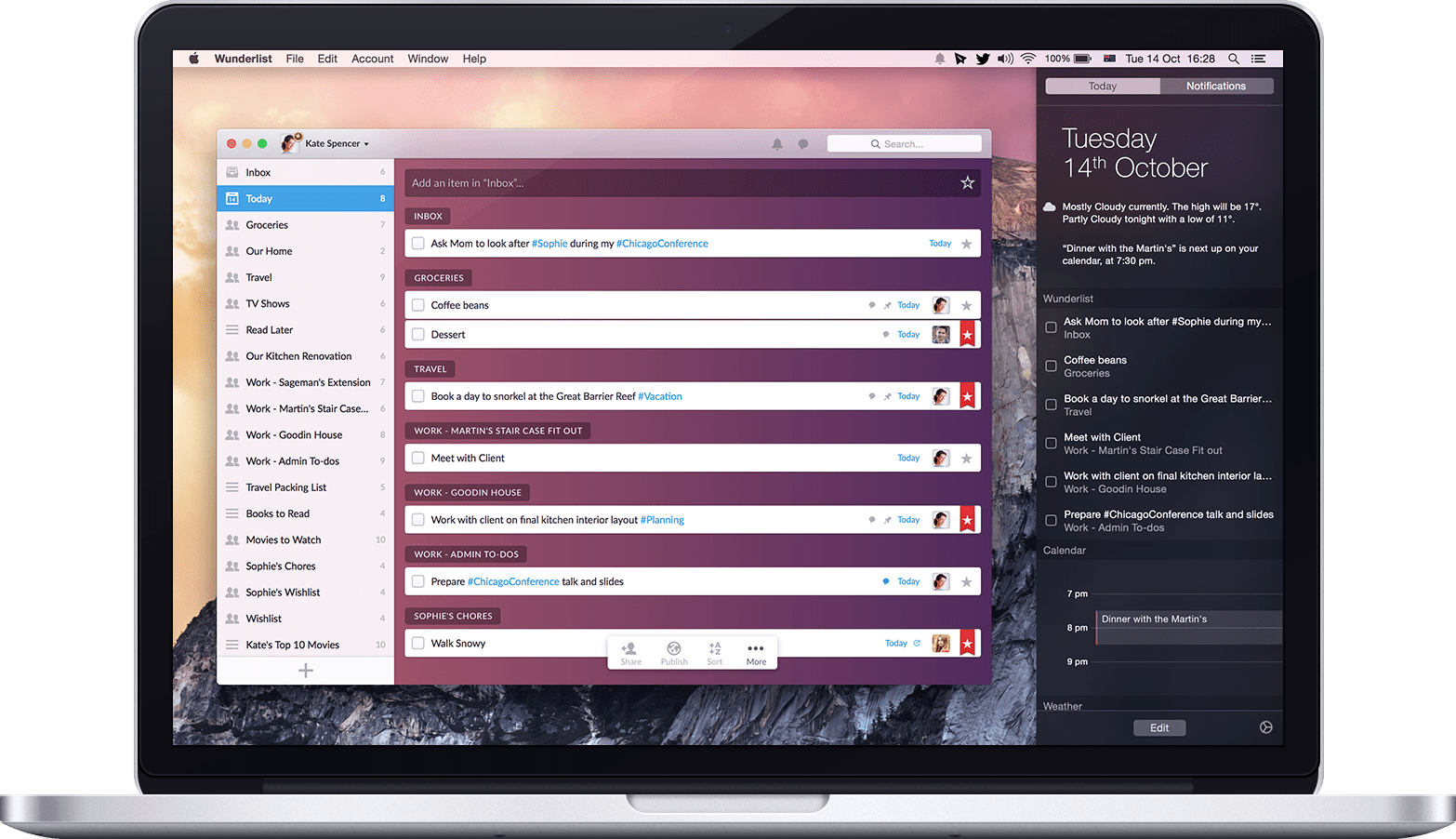Click the Search field in Wunderlist

pos(904,144)
